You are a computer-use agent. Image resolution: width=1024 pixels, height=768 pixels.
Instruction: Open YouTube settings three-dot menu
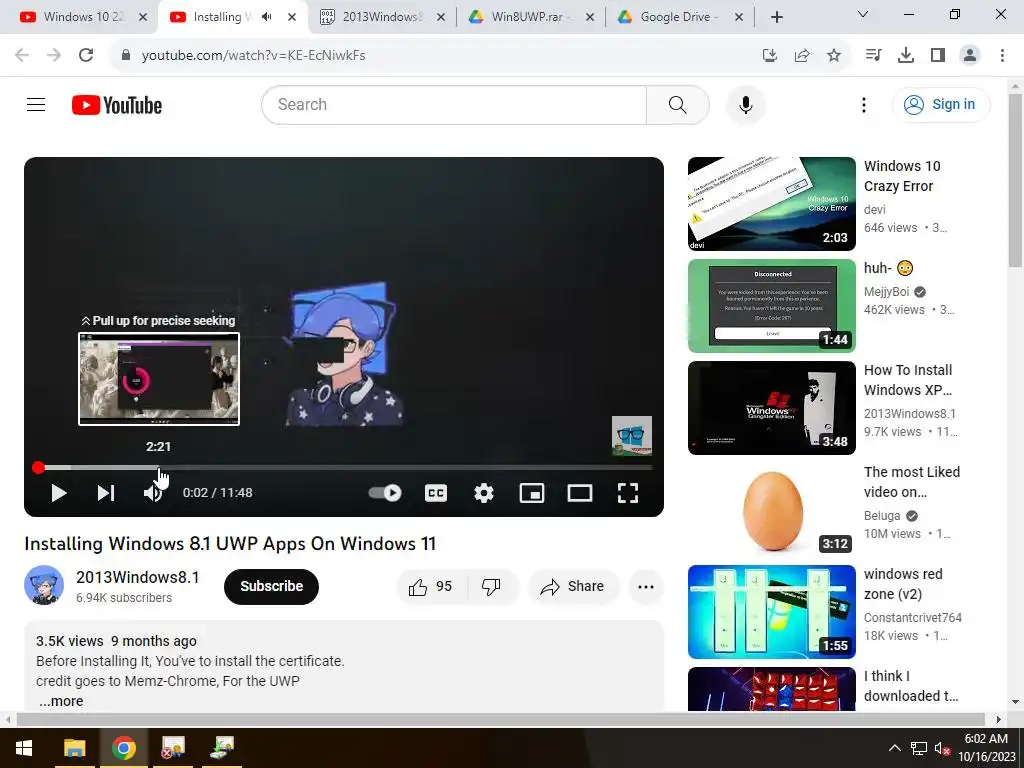point(863,104)
